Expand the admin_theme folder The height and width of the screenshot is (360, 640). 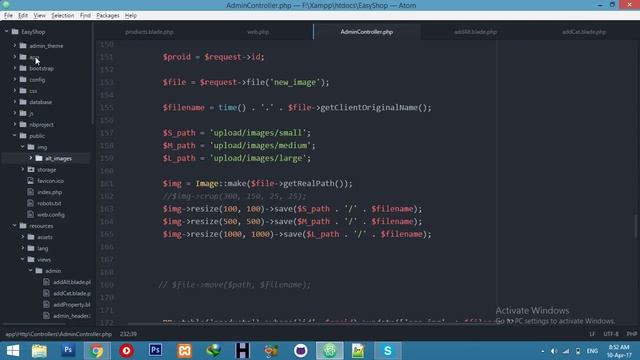coord(15,46)
